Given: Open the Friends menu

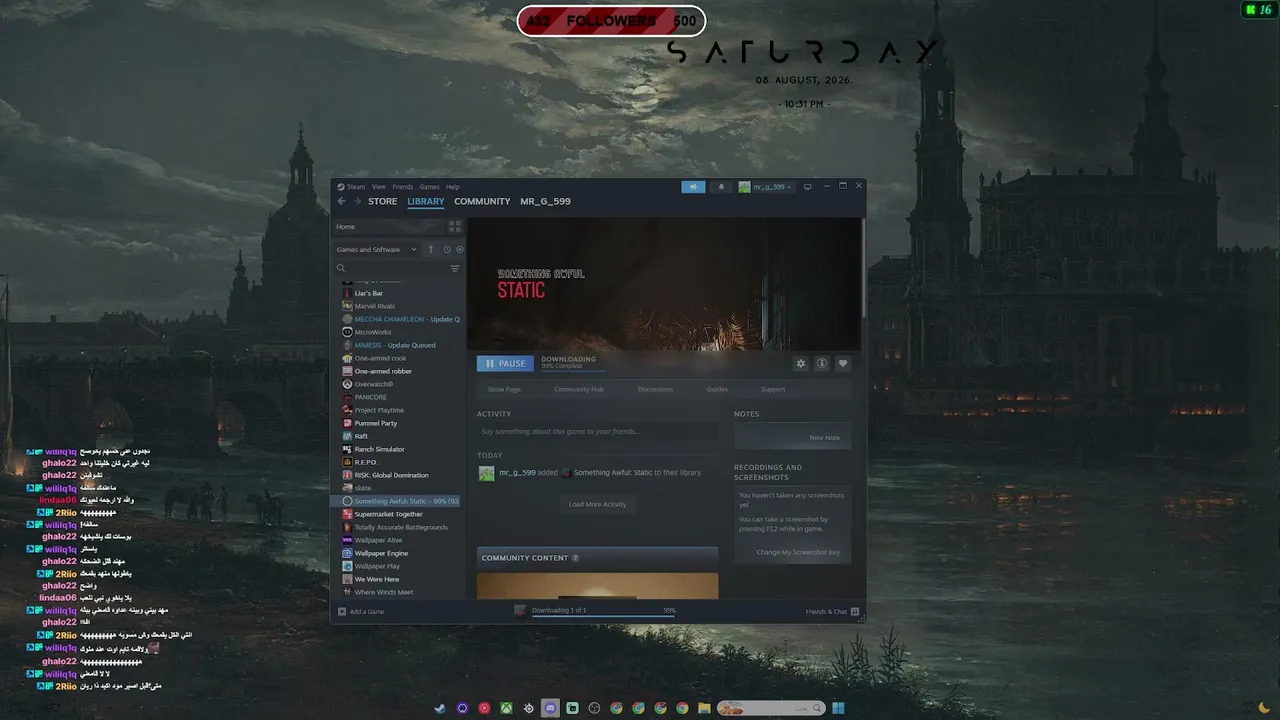Looking at the screenshot, I should (403, 187).
